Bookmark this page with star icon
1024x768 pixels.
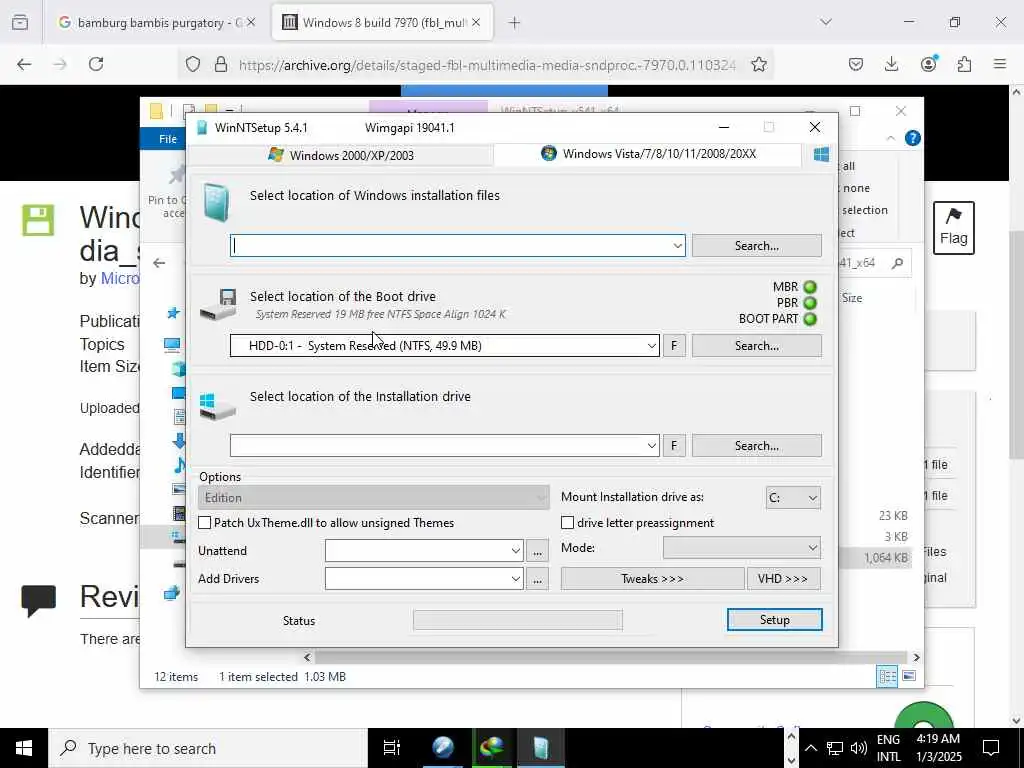coord(758,64)
